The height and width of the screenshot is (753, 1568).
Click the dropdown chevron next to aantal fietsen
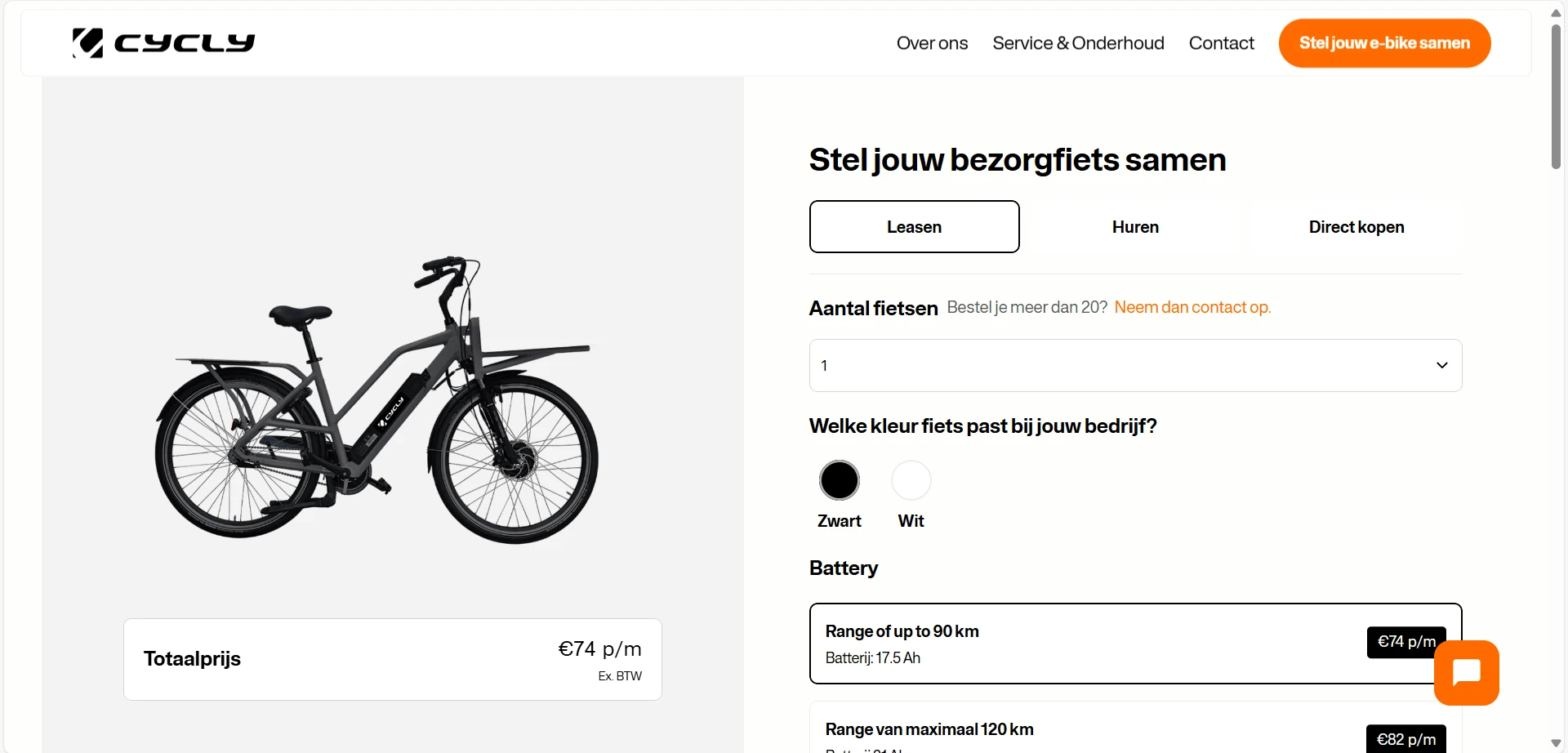(1442, 365)
